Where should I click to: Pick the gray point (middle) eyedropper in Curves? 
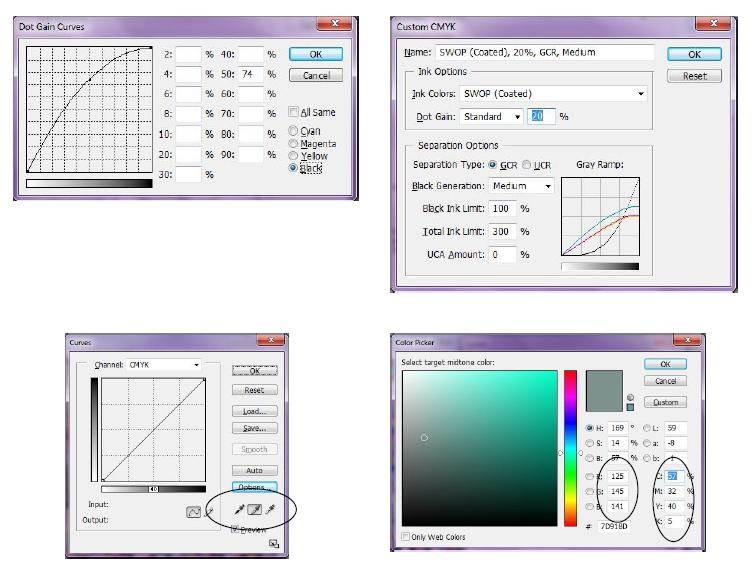[x=255, y=509]
